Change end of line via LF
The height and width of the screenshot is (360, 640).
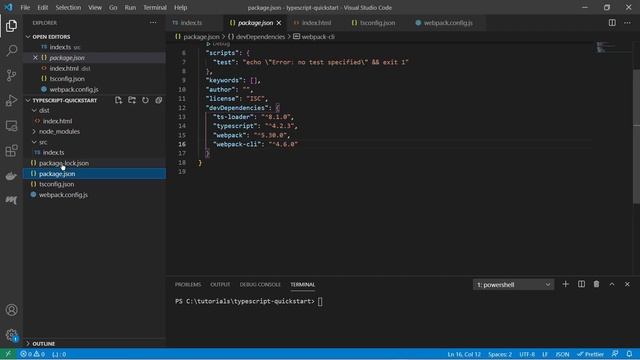(x=544, y=354)
